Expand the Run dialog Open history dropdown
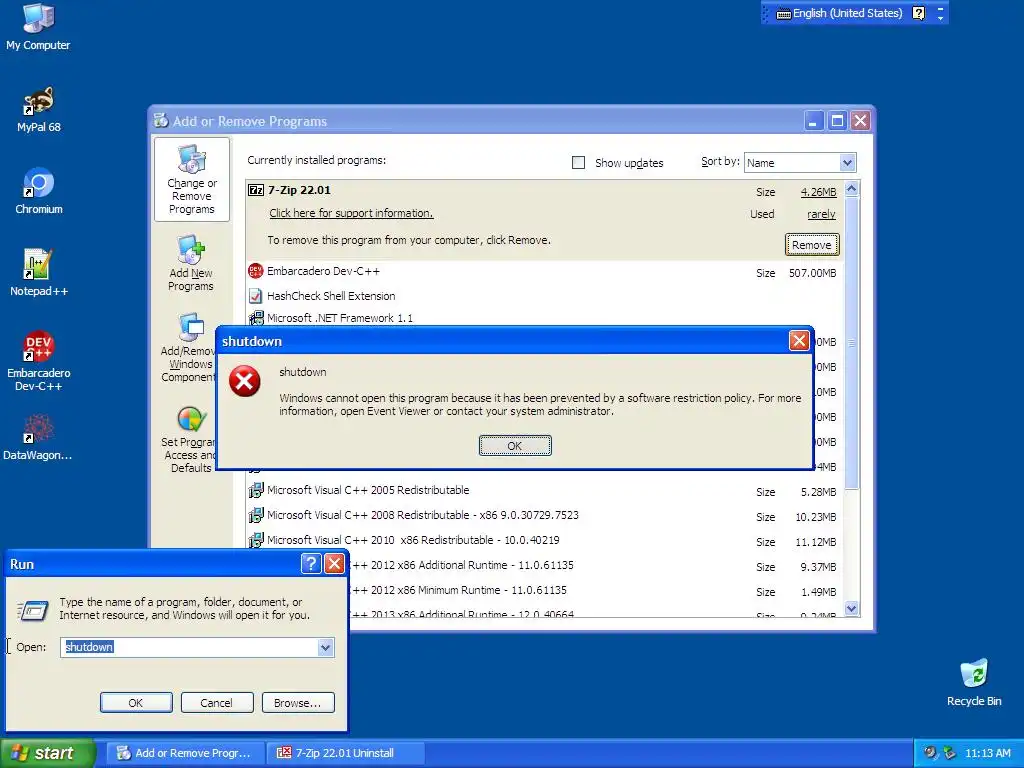 click(325, 648)
